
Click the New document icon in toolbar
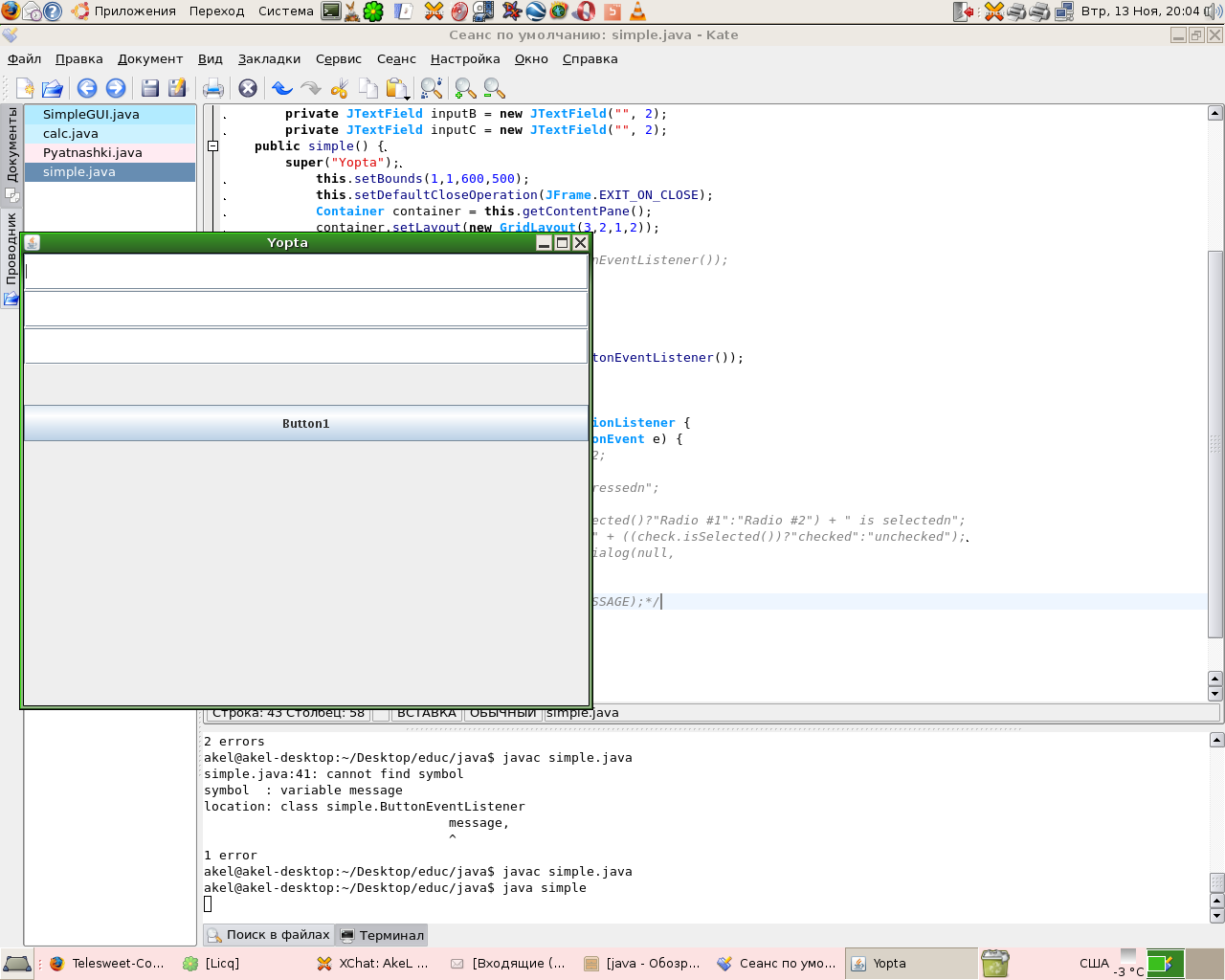tap(25, 89)
